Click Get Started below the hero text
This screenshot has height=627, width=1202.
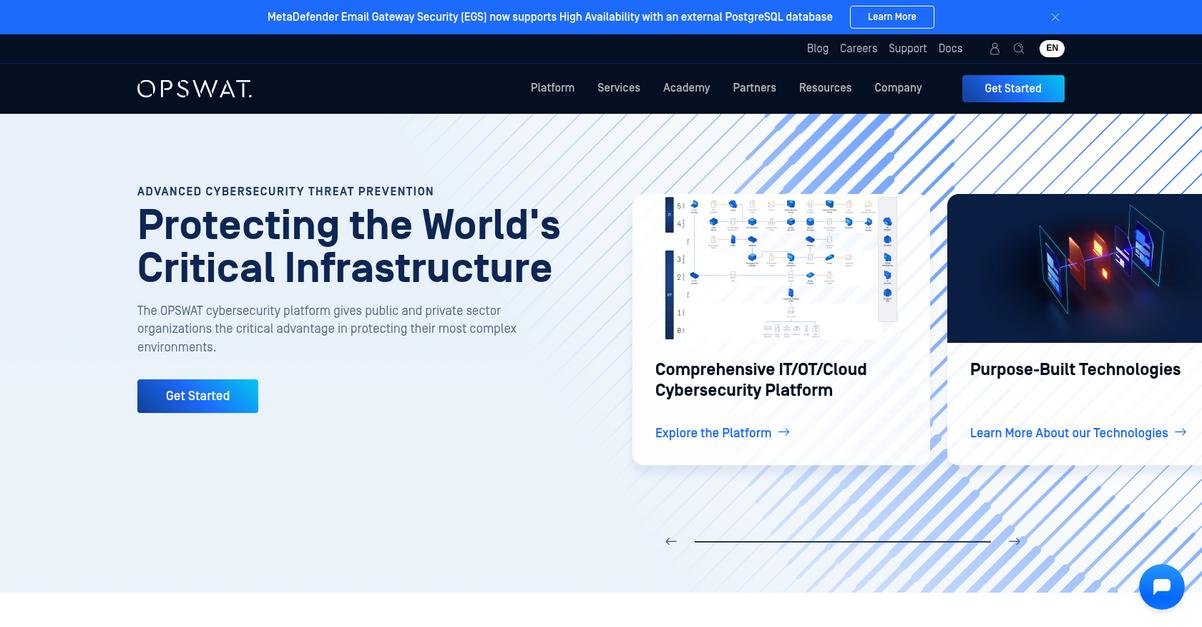pos(197,396)
